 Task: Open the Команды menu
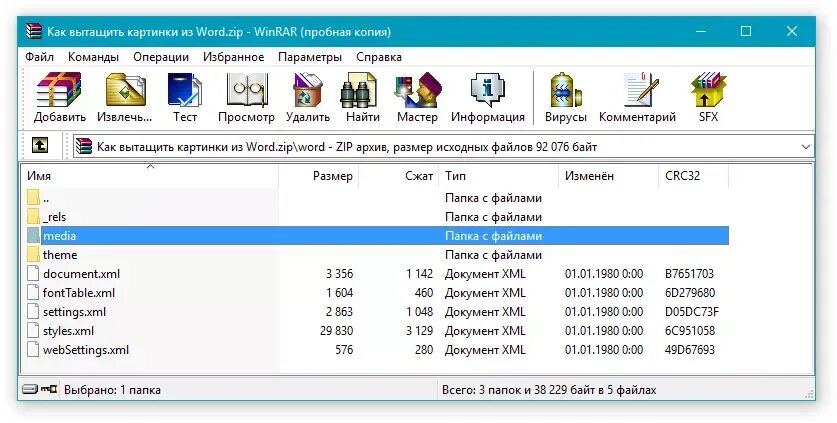point(93,57)
